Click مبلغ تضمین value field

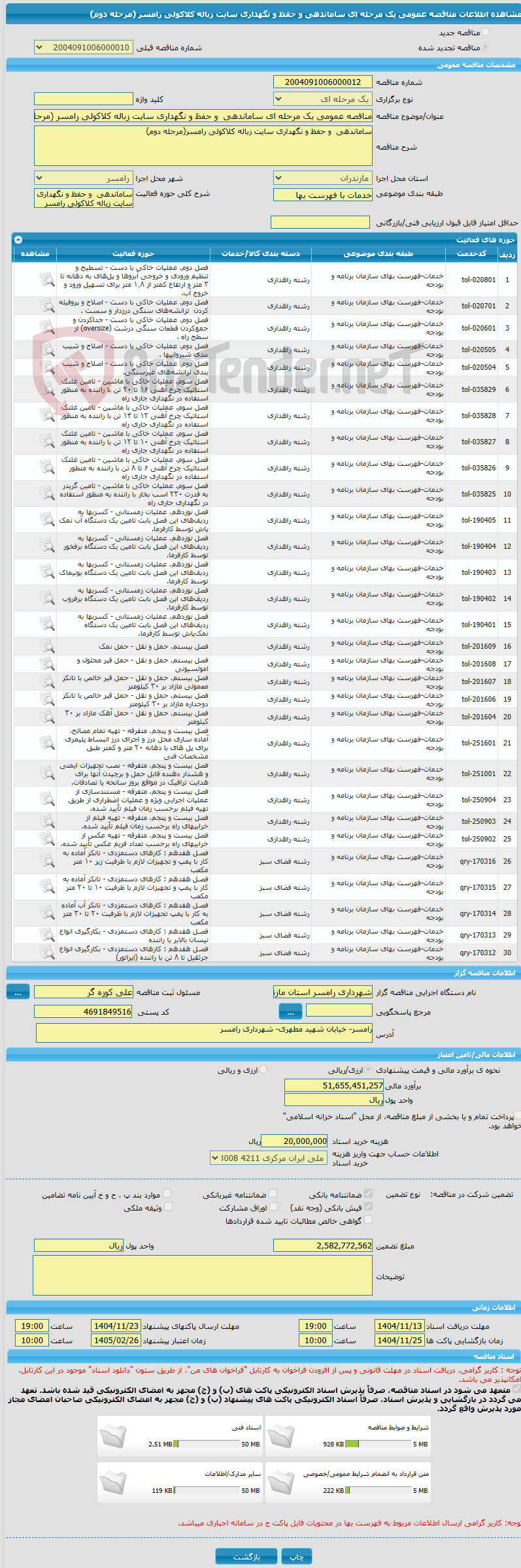(322, 1245)
